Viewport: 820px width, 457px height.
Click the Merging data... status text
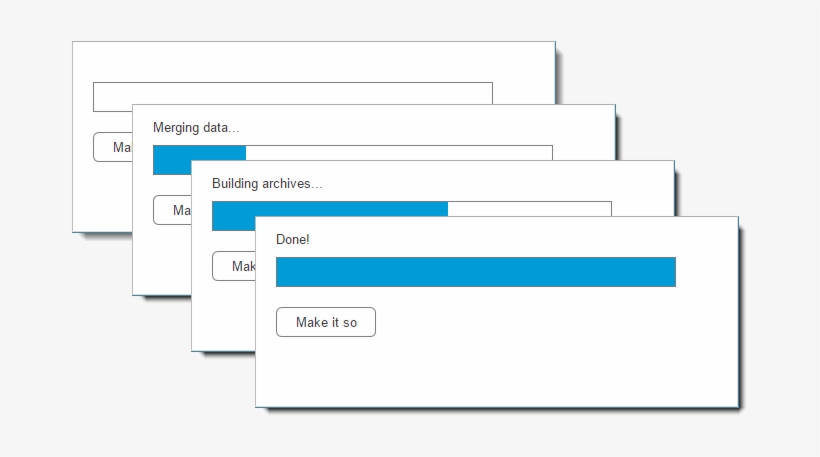coord(196,128)
